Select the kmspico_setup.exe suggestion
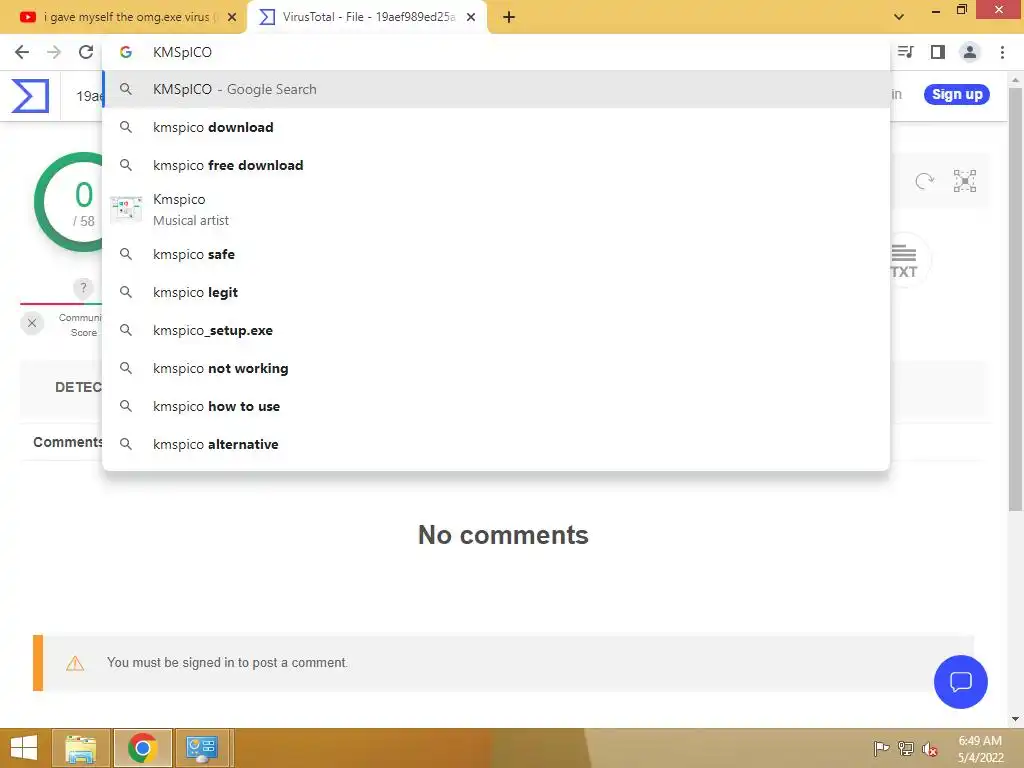Screen dimensions: 1024x768 [496, 330]
